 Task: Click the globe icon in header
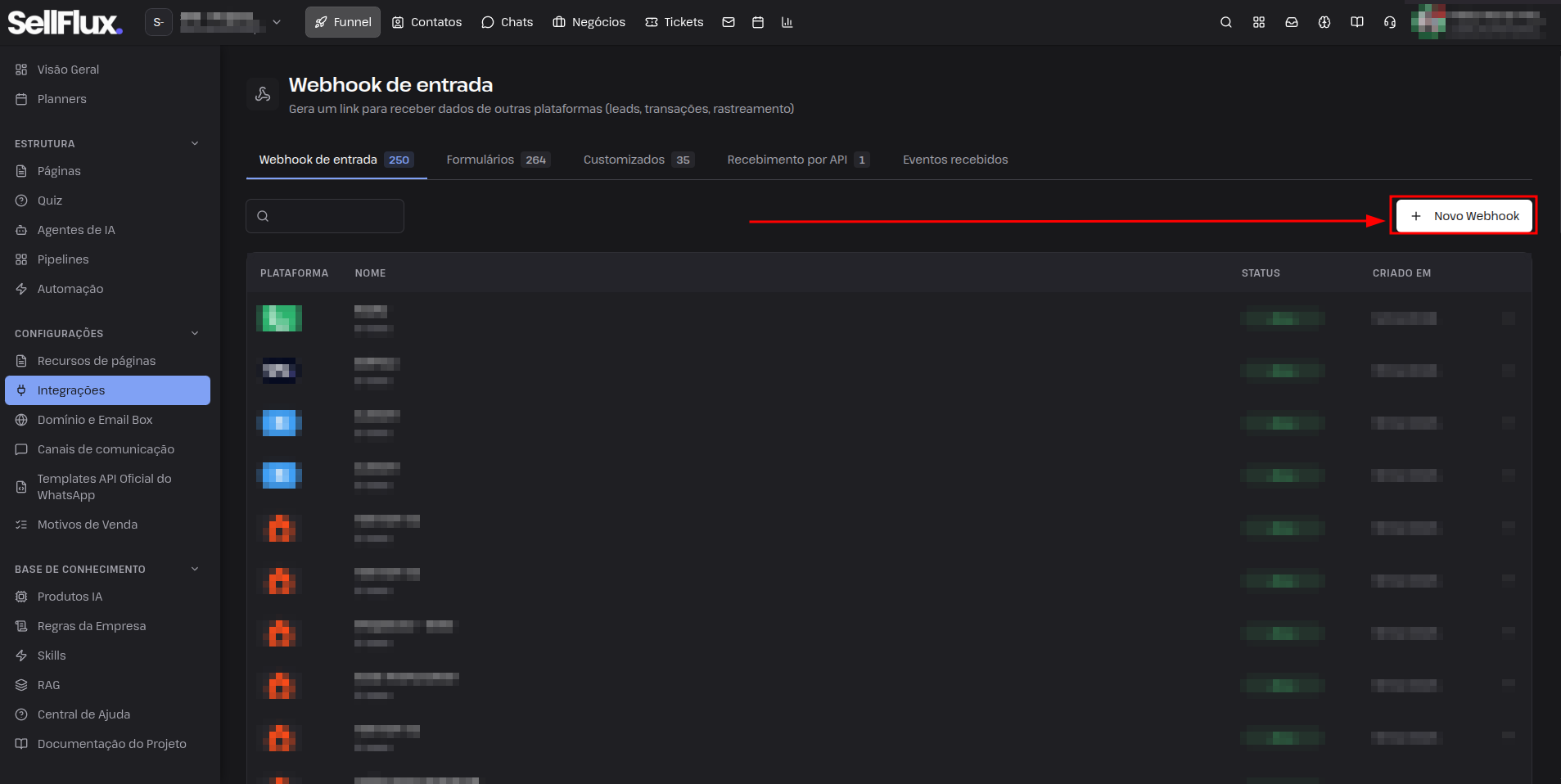click(1324, 22)
